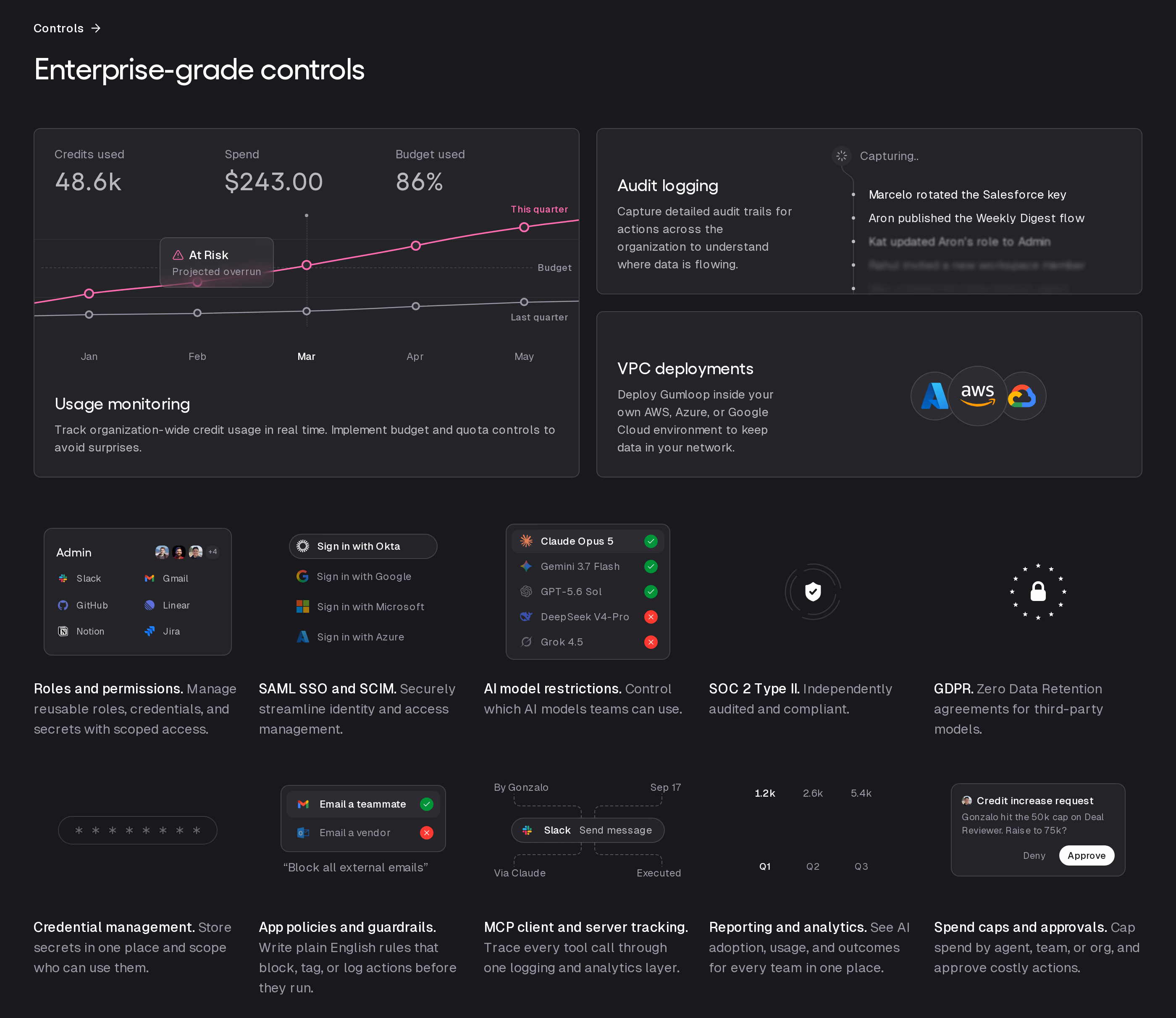This screenshot has width=1176, height=1018.
Task: Click the Capturing spinner icon
Action: pyautogui.click(x=841, y=156)
